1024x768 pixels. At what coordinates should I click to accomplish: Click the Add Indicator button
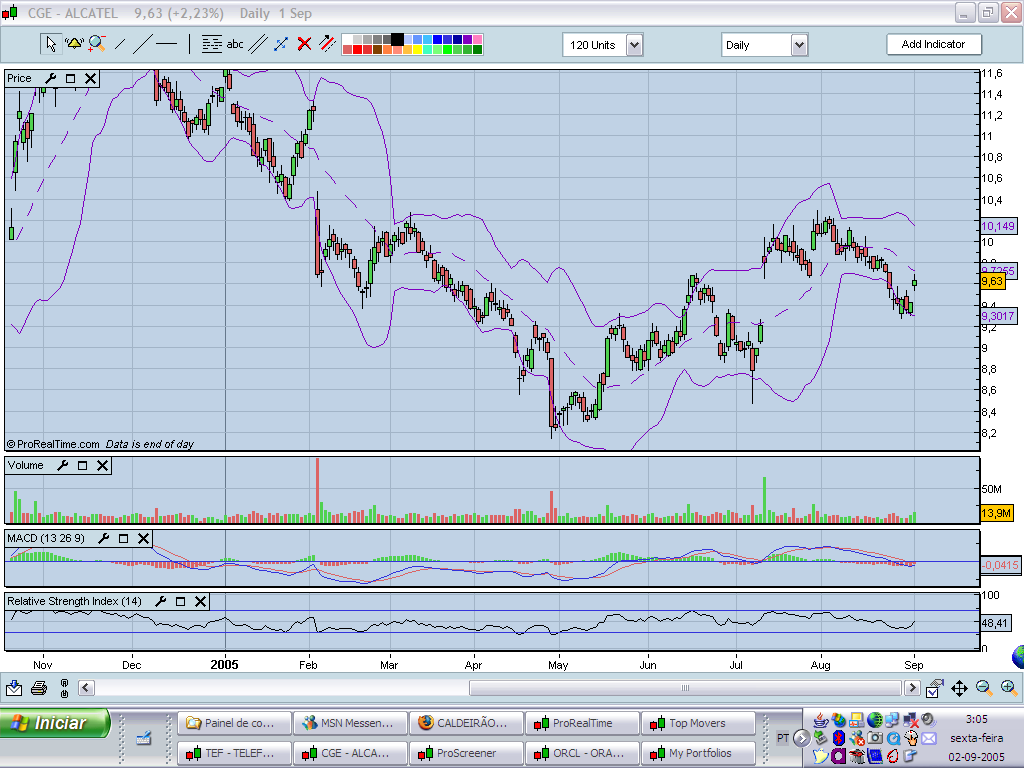[933, 44]
